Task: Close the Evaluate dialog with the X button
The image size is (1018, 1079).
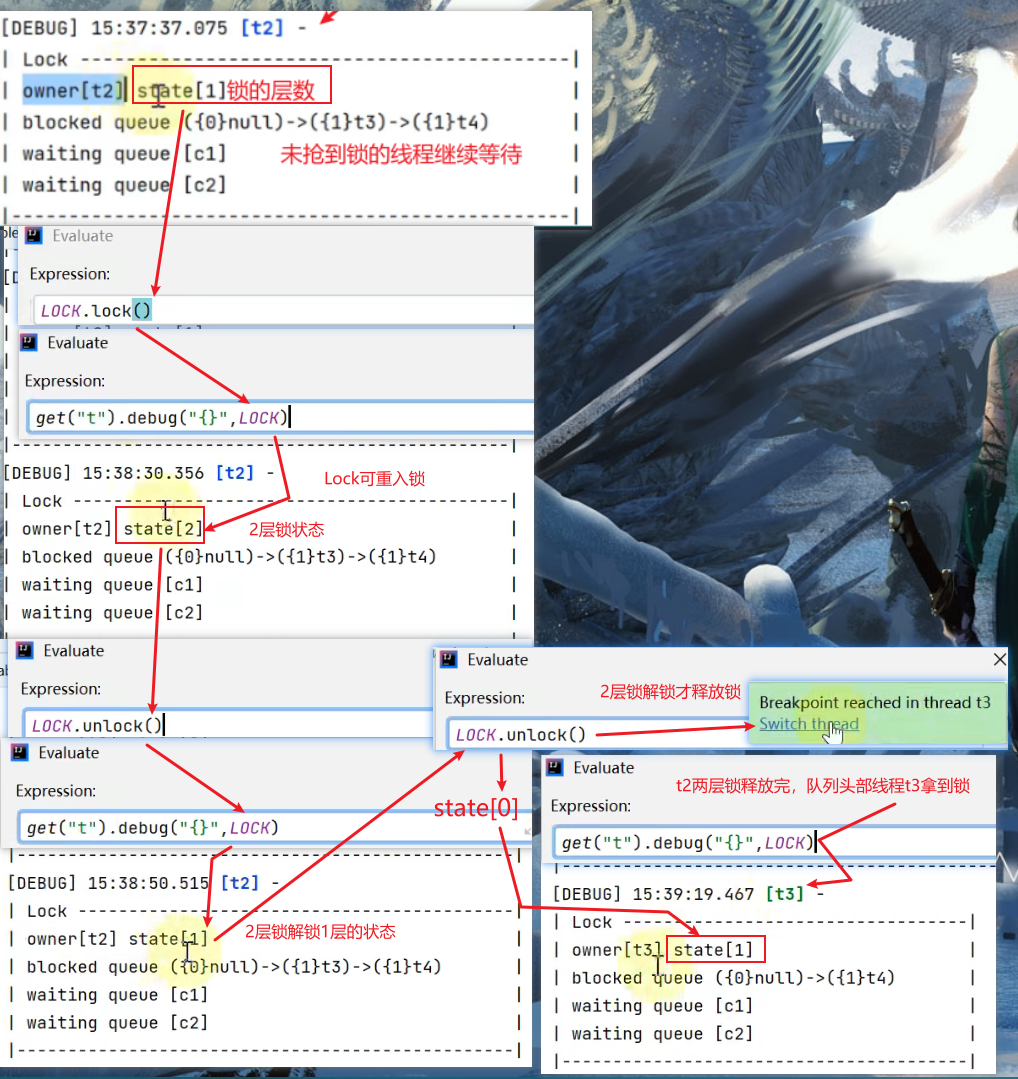Action: [999, 660]
